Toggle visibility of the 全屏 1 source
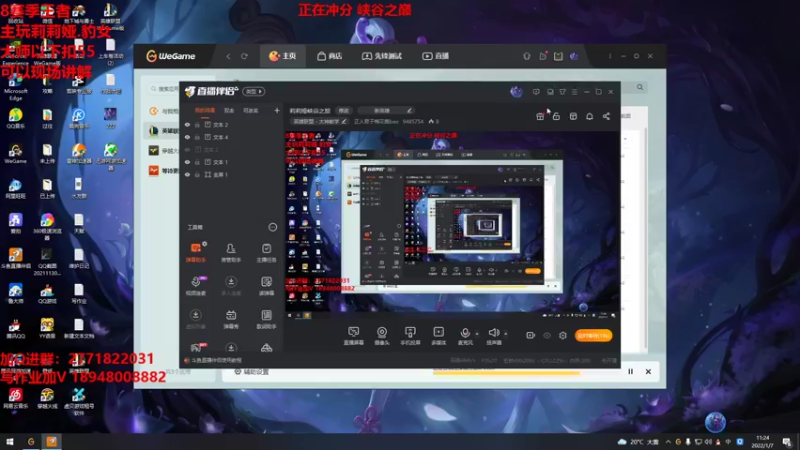 click(187, 174)
